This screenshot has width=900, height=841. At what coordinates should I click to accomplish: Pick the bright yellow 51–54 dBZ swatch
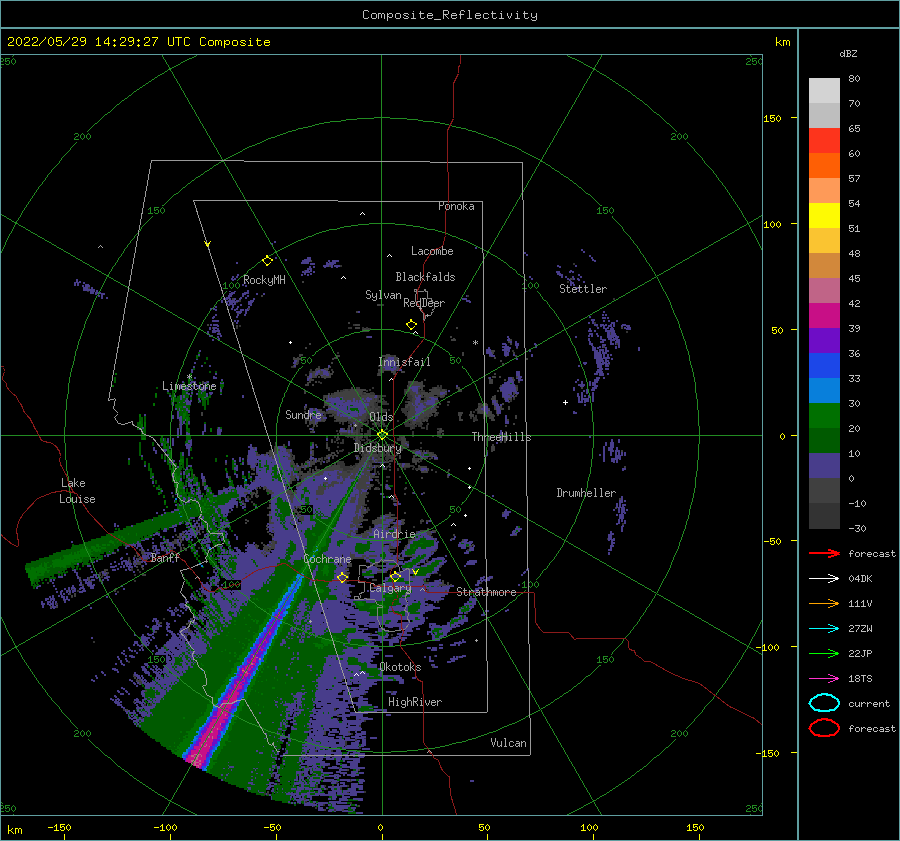824,215
